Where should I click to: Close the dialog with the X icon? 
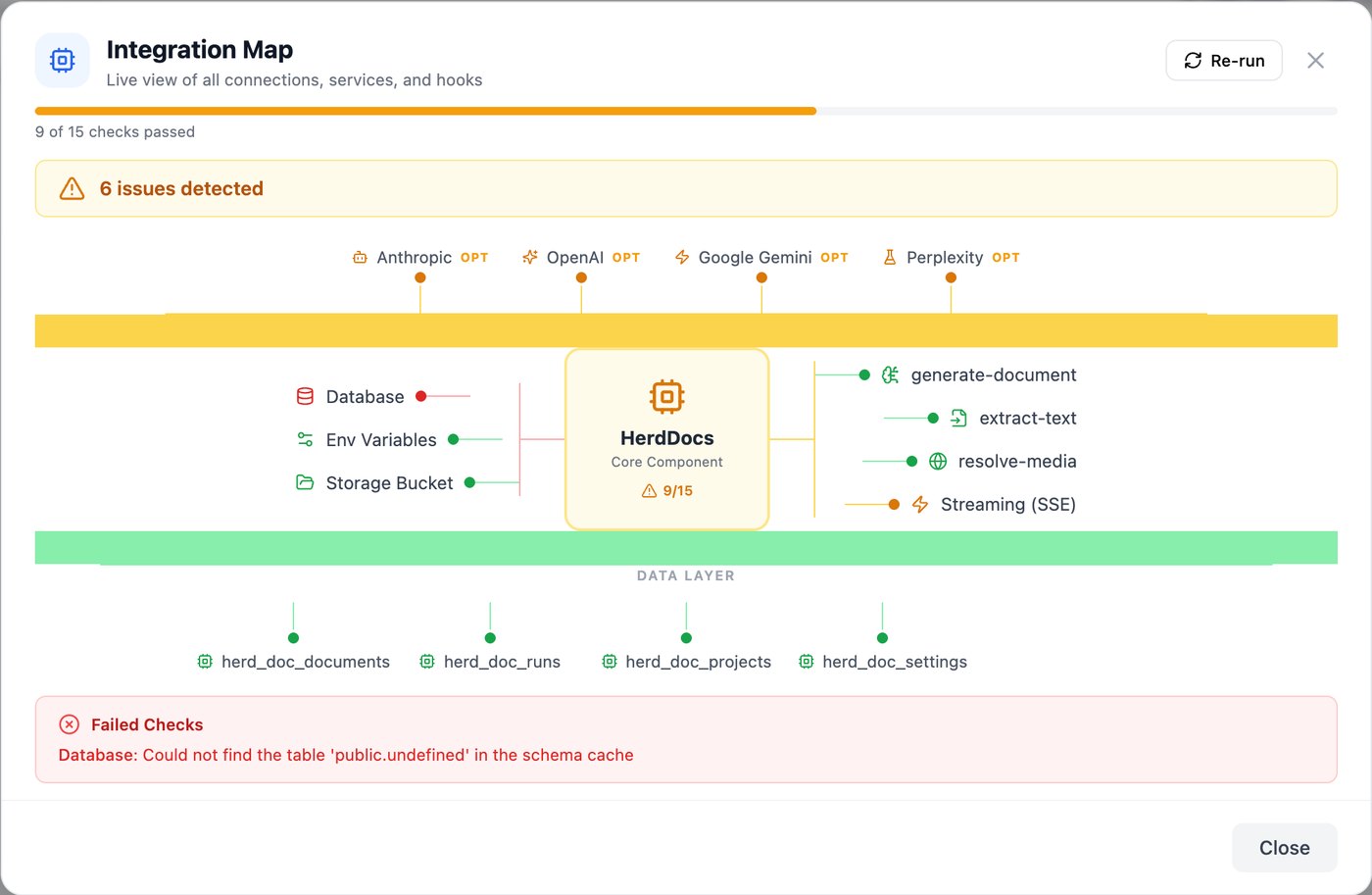(x=1315, y=61)
